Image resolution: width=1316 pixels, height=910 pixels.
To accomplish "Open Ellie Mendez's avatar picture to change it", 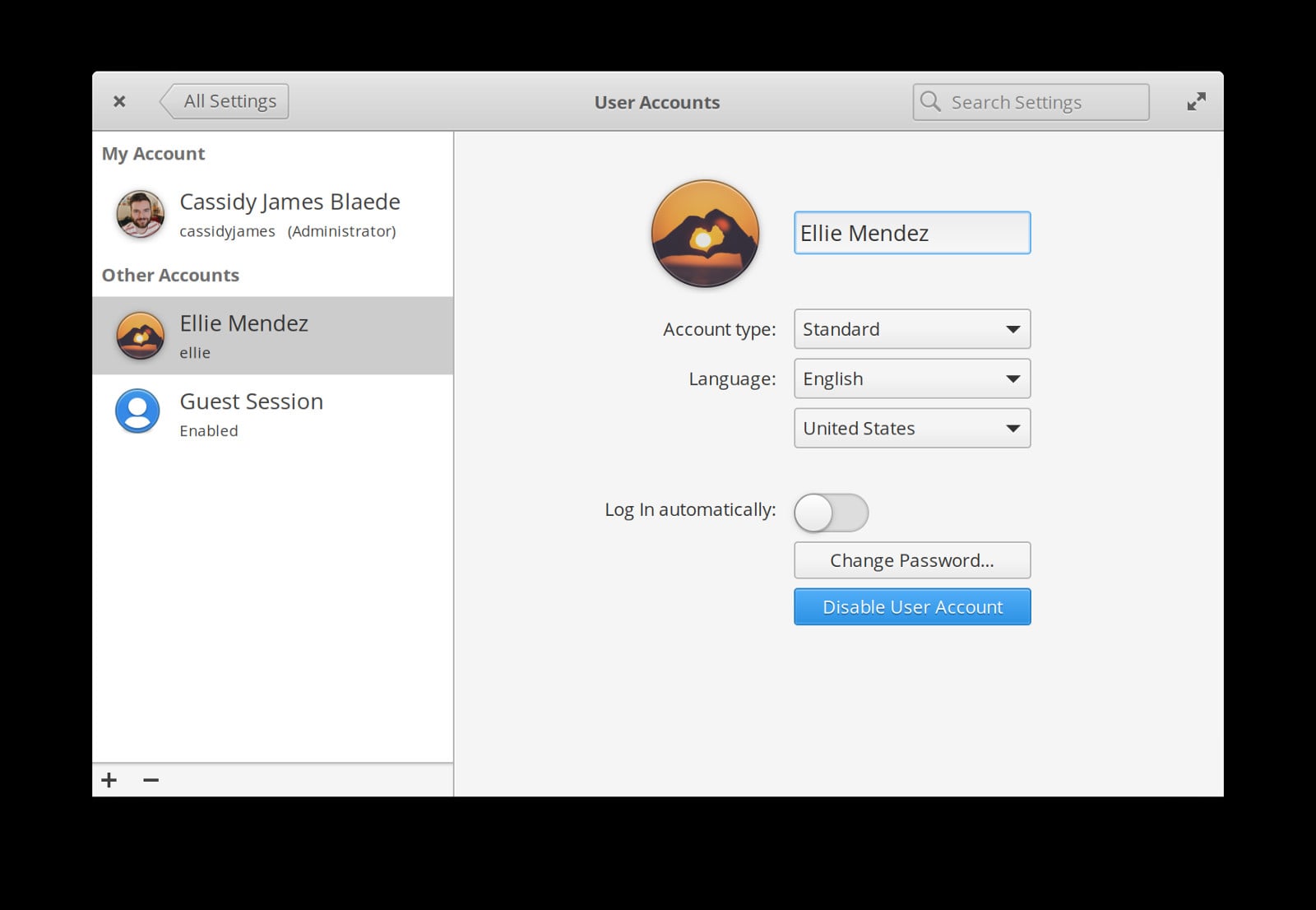I will coord(705,233).
